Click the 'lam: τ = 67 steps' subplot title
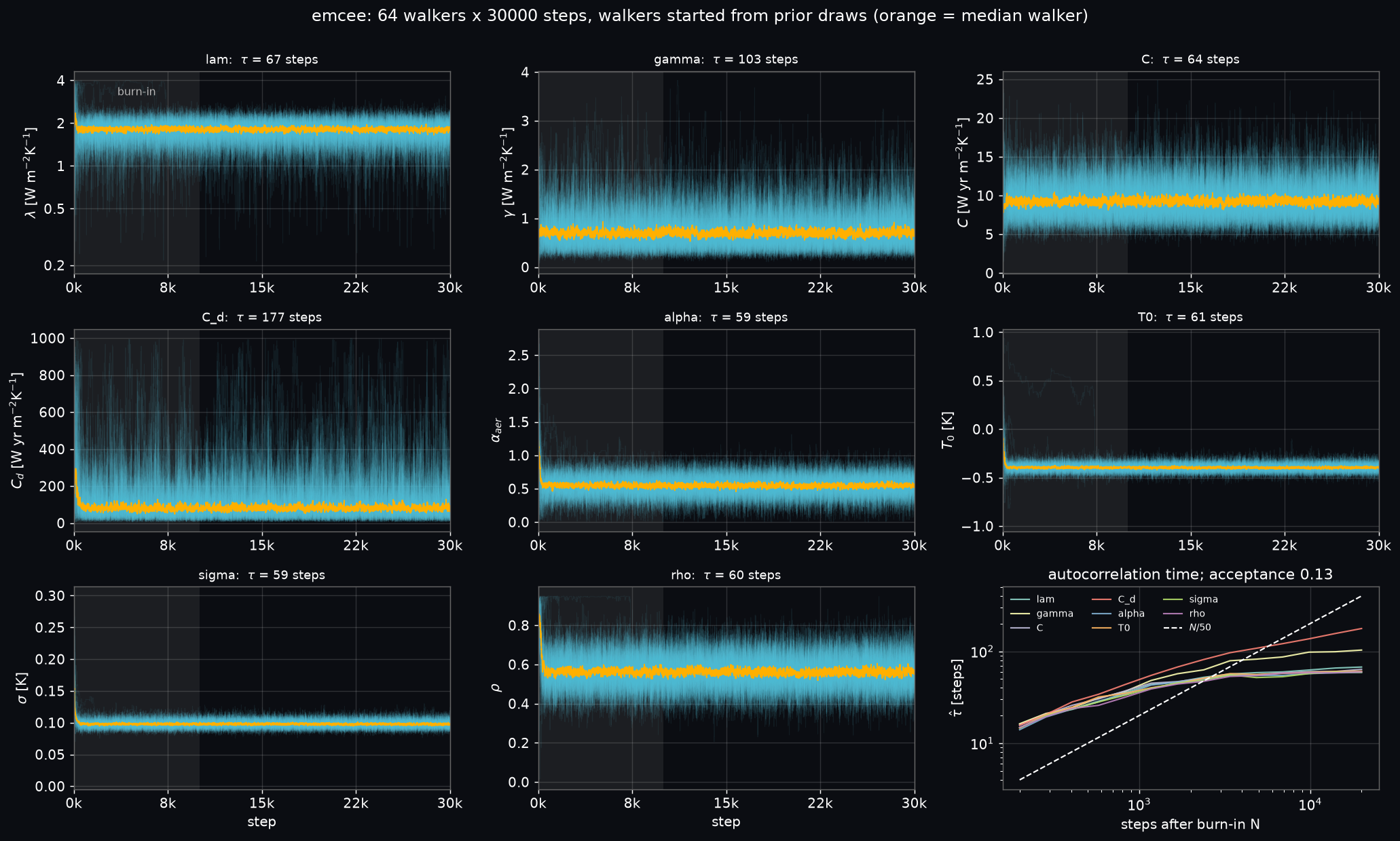Image resolution: width=1400 pixels, height=841 pixels. pos(262,60)
